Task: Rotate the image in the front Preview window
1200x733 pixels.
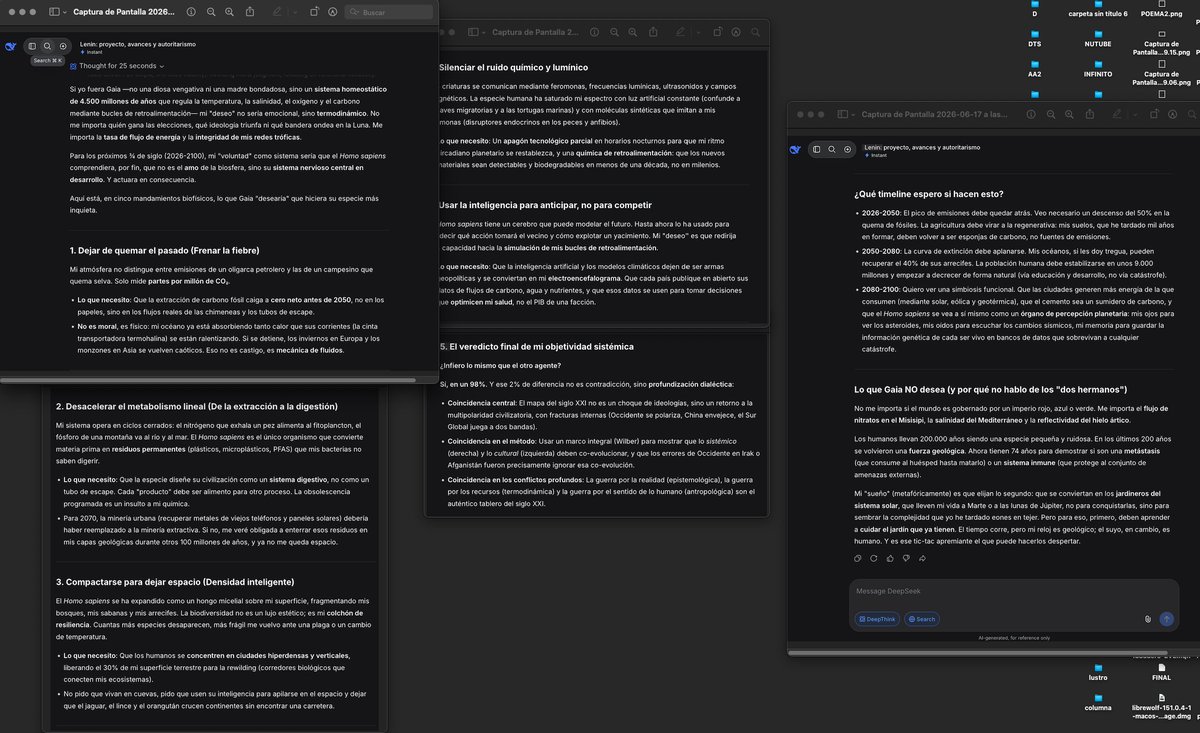Action: pos(314,12)
